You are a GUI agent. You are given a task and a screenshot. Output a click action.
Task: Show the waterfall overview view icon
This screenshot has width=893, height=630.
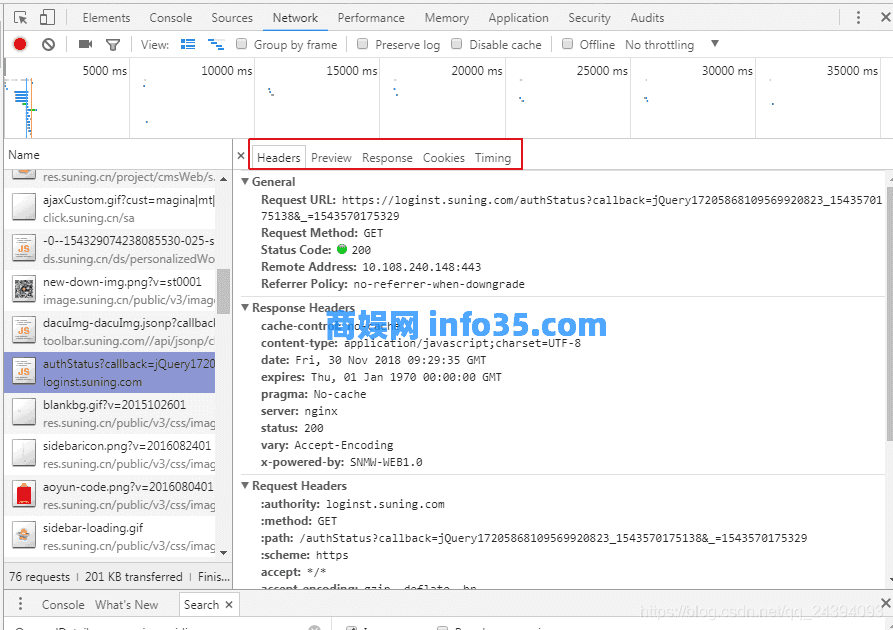pyautogui.click(x=216, y=44)
